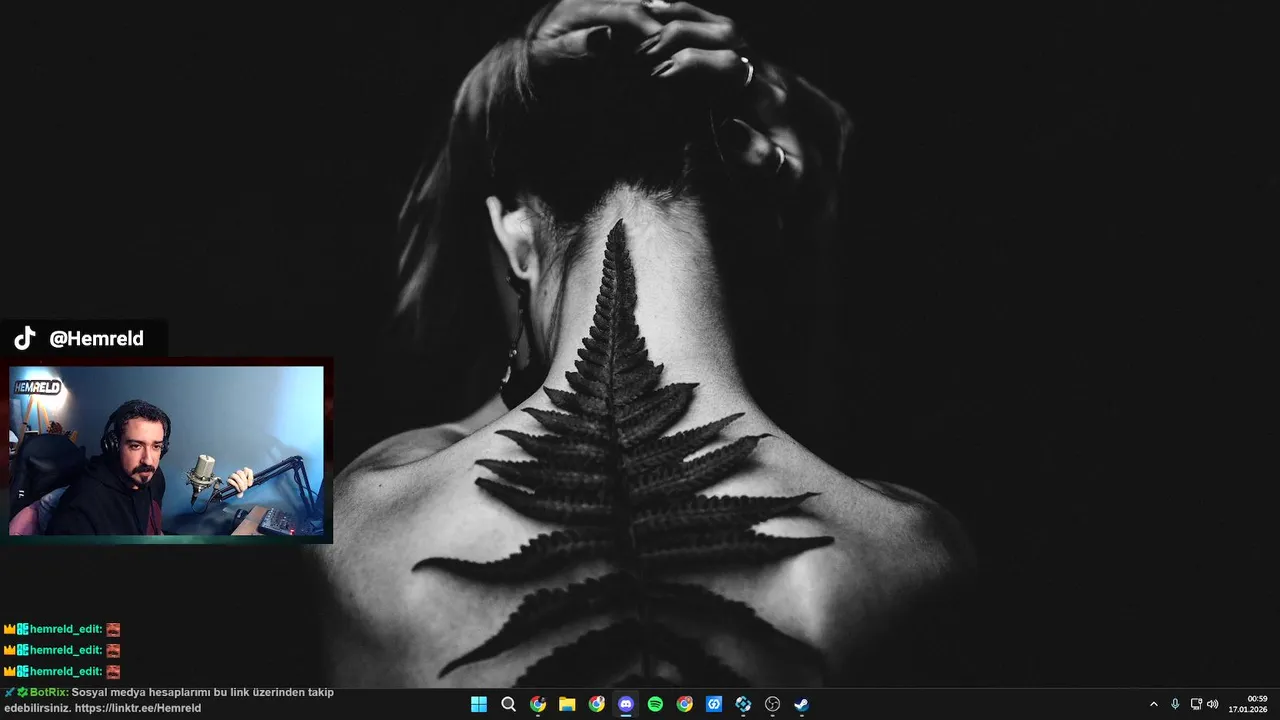Open Chrome icon between File Explorer and Discord
This screenshot has width=1280, height=720.
tap(597, 704)
